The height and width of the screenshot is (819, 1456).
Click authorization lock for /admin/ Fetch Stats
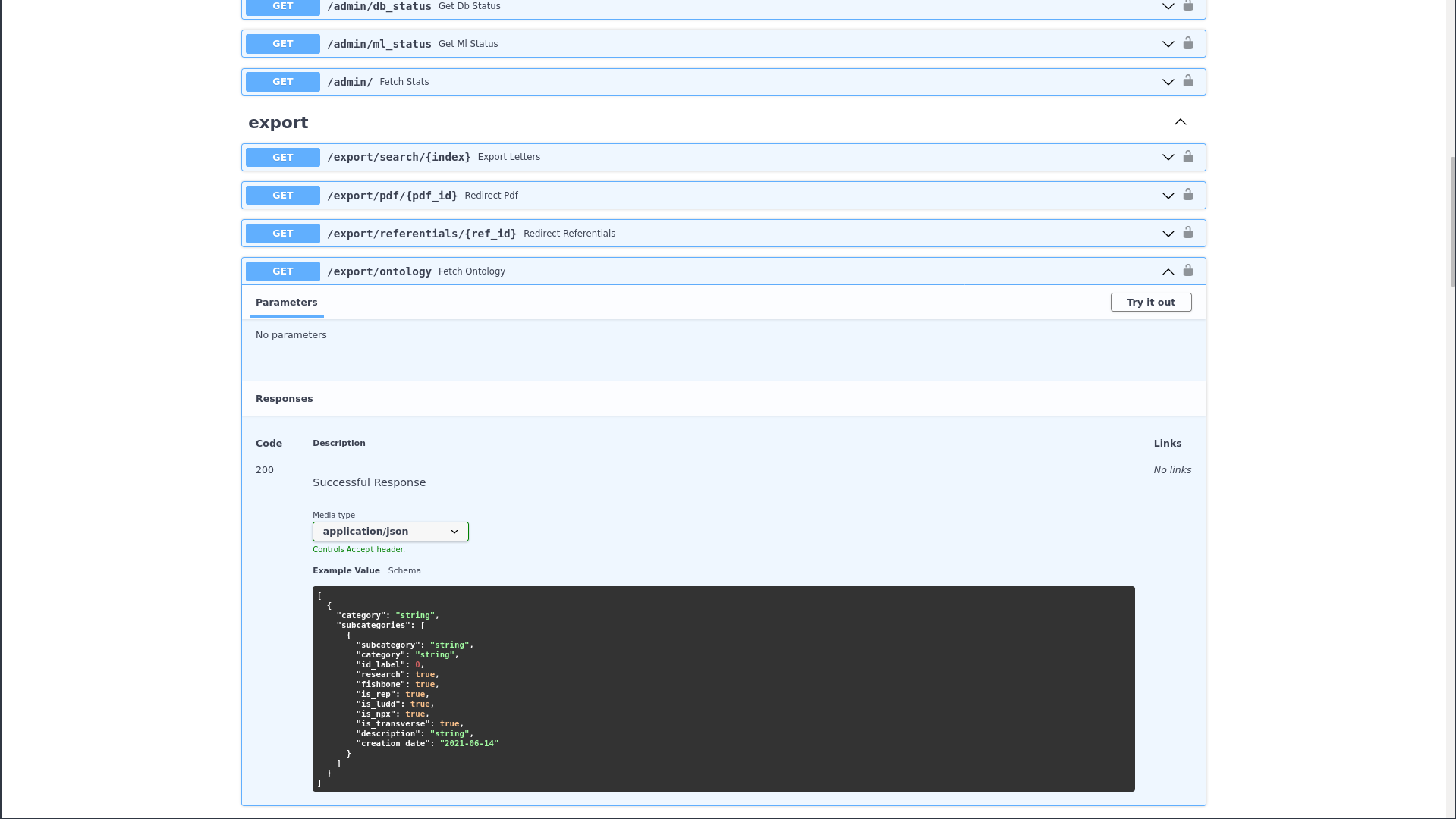(1188, 80)
